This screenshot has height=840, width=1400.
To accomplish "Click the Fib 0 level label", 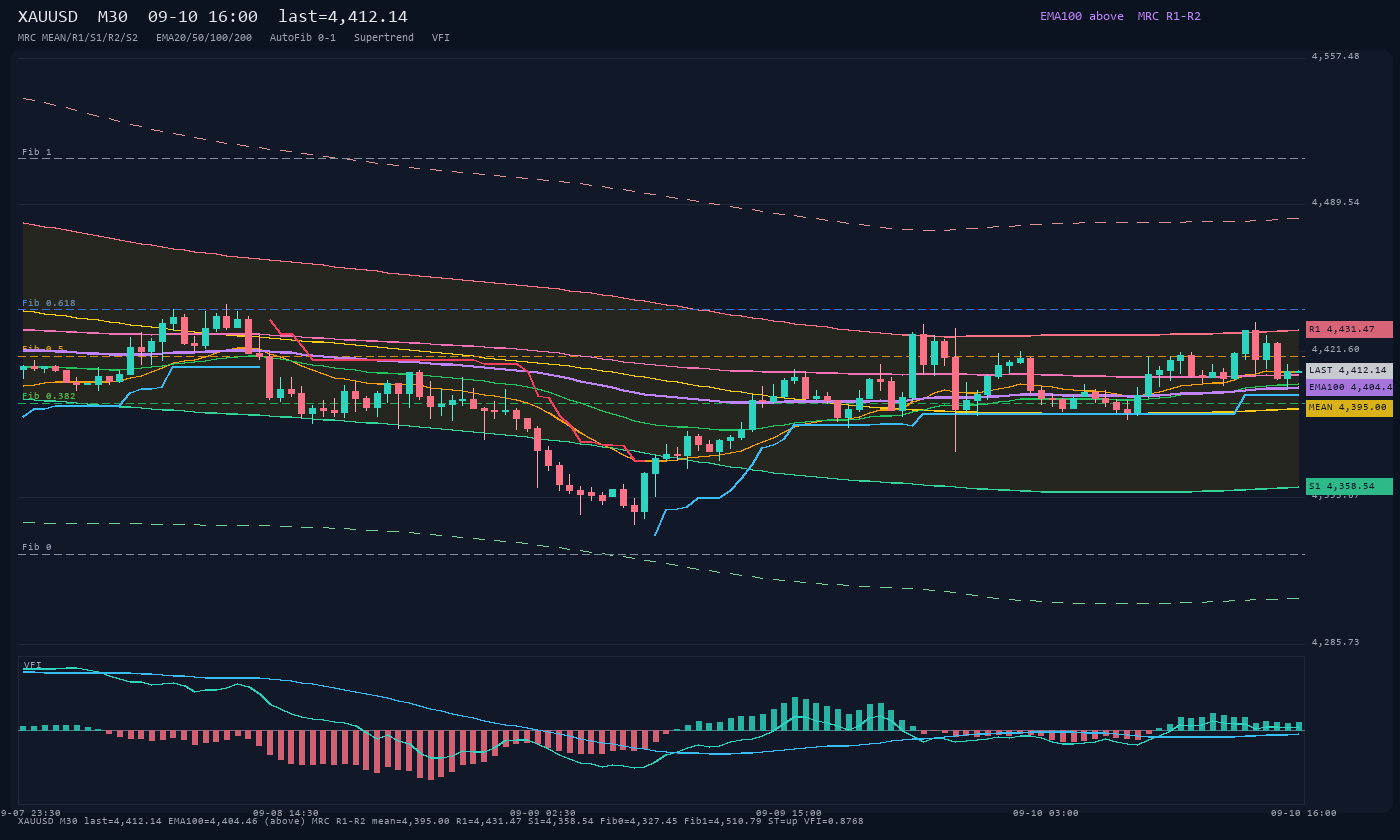I will [x=37, y=547].
